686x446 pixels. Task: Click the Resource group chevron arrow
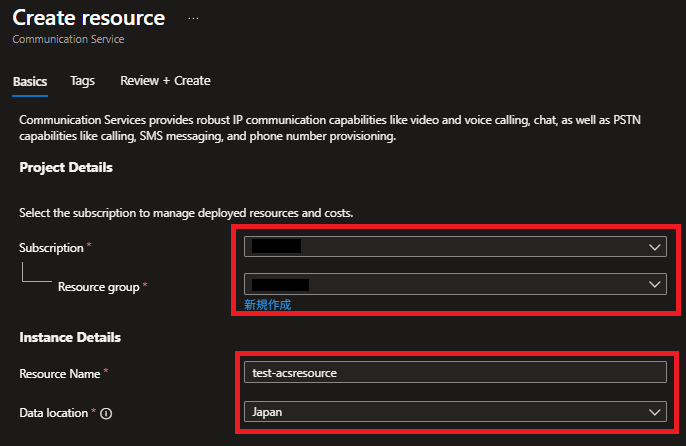click(655, 284)
